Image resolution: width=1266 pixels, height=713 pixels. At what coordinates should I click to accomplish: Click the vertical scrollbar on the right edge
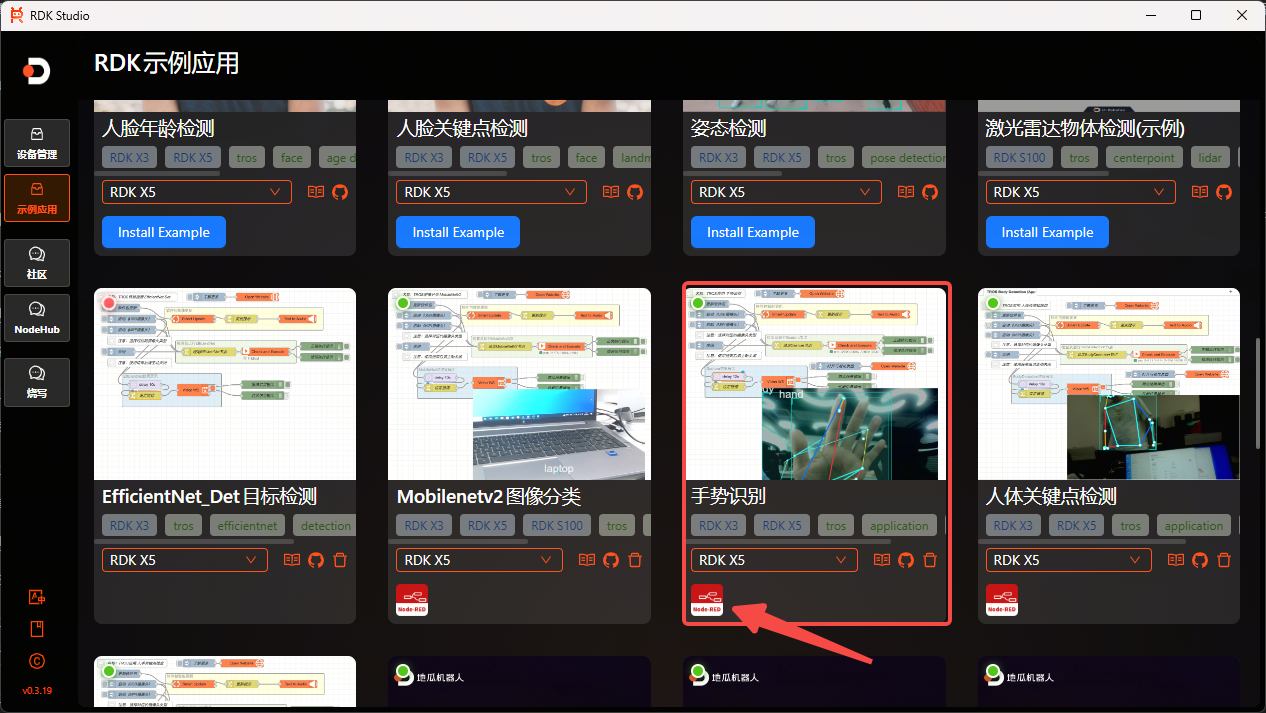click(1259, 395)
